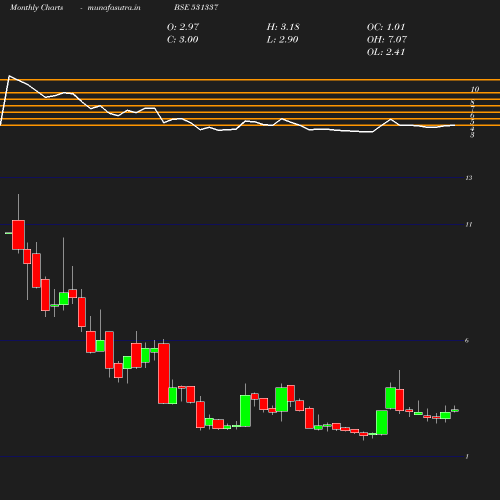Click the price axis label 1
500x500 pixels.
point(467,456)
